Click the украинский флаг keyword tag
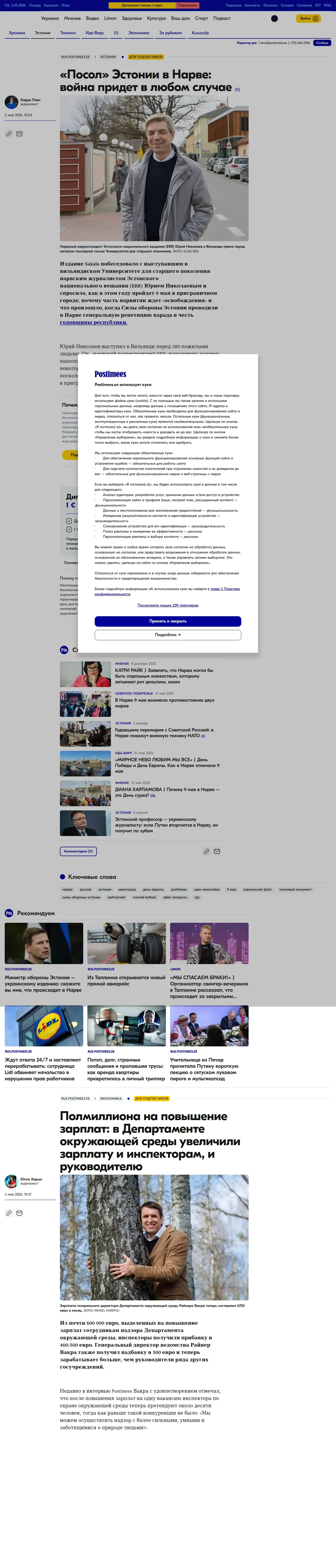 257,889
